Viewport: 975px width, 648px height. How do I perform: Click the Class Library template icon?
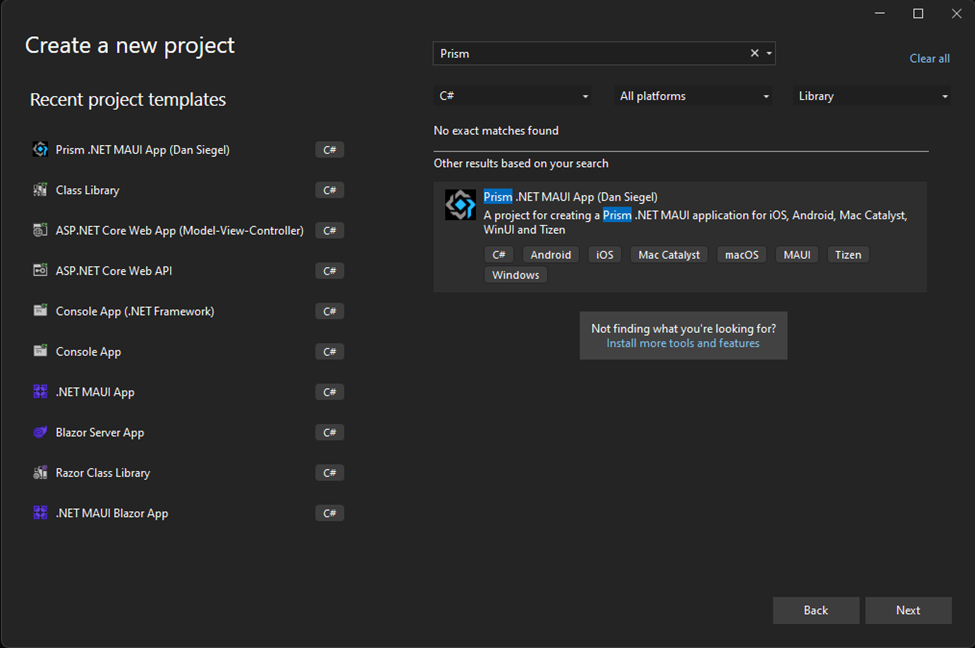tap(40, 190)
